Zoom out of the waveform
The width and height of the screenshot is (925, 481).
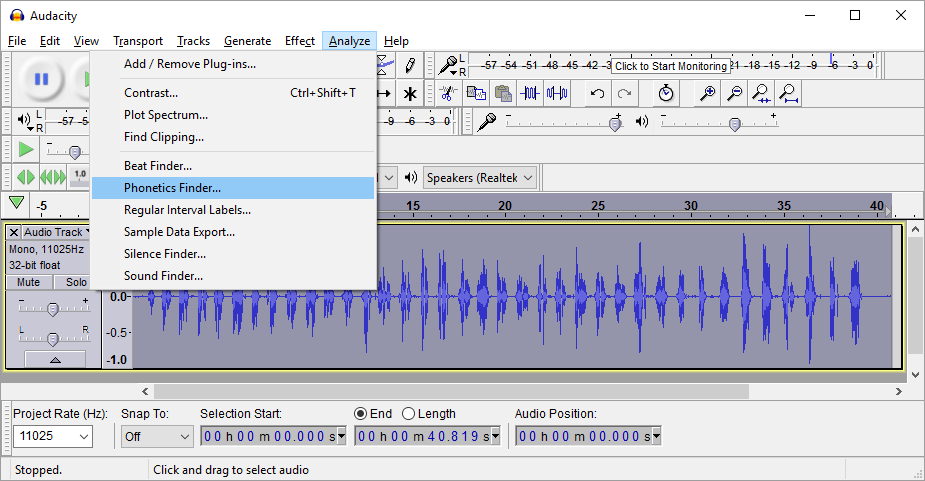pyautogui.click(x=734, y=93)
